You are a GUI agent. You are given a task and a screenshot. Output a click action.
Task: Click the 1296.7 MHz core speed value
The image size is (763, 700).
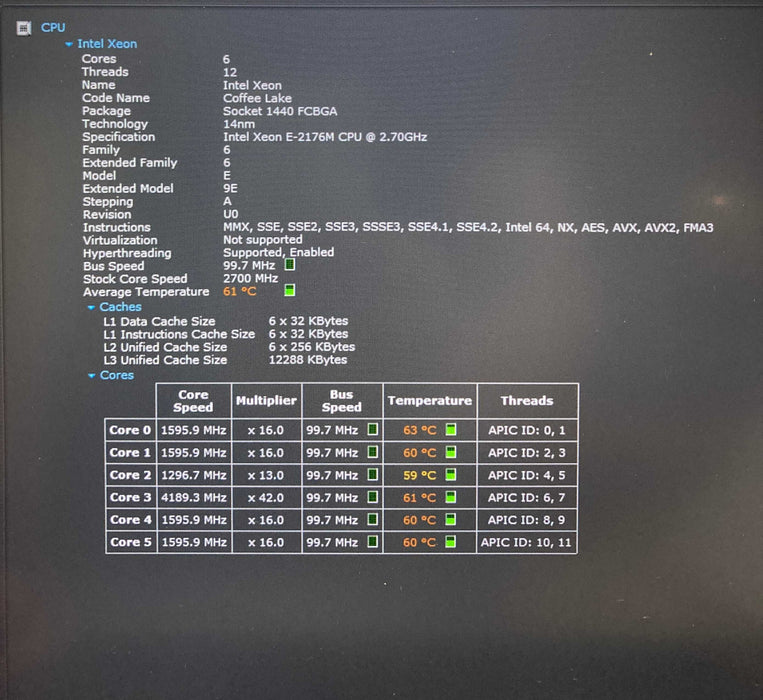coord(194,475)
